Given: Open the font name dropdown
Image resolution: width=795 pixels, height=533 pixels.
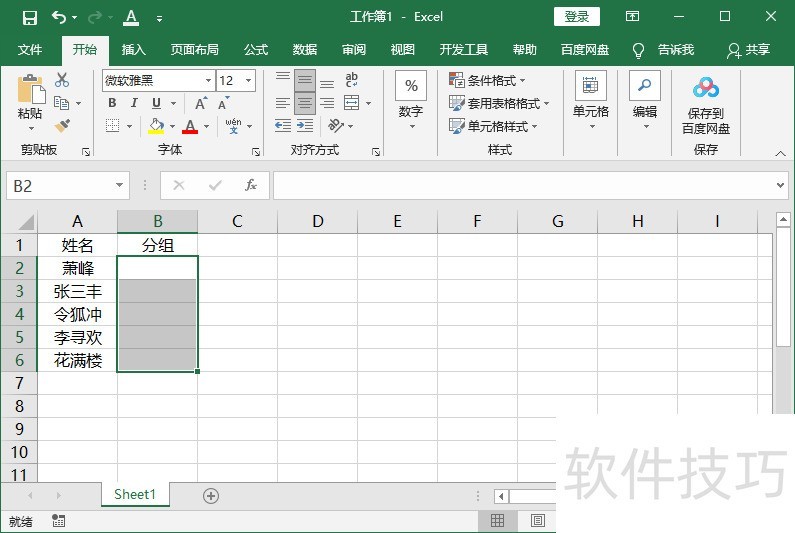Looking at the screenshot, I should tap(208, 80).
